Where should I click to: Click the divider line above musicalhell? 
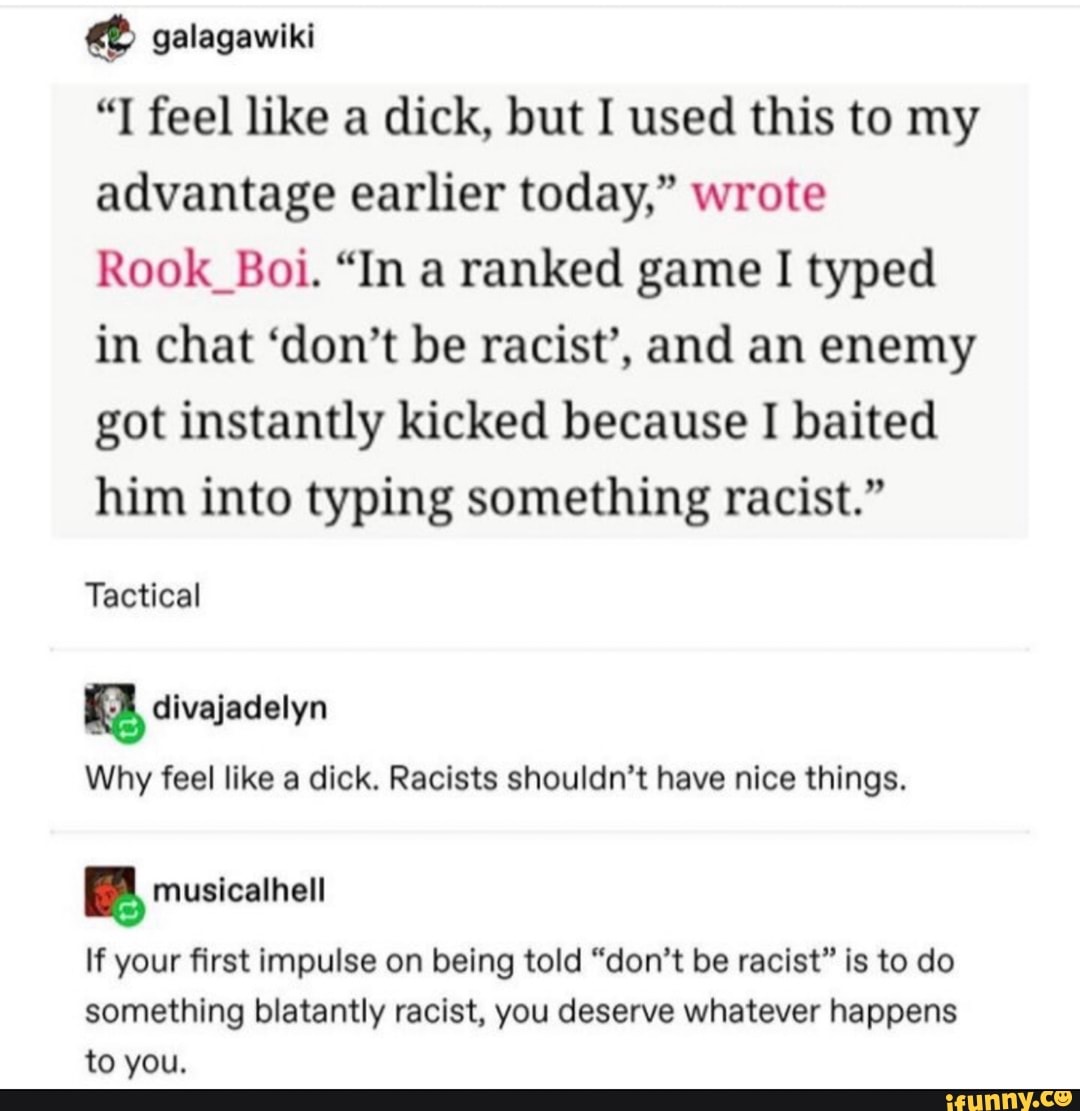[539, 831]
